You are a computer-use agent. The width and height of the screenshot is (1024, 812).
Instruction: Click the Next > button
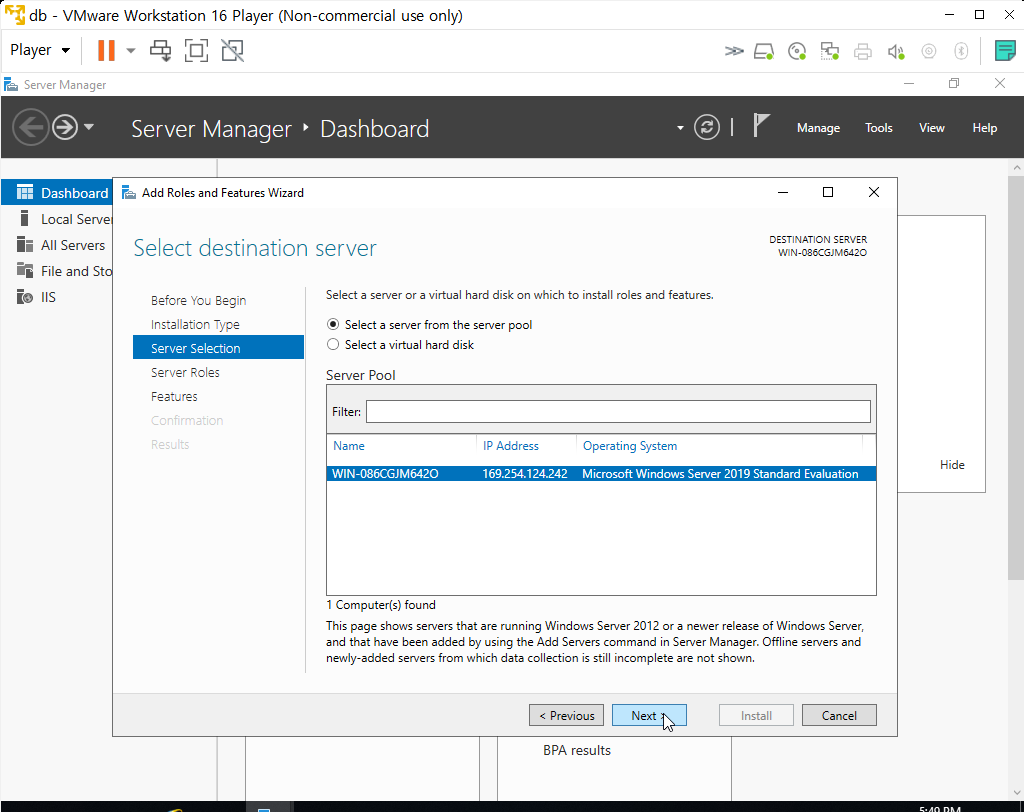point(649,715)
